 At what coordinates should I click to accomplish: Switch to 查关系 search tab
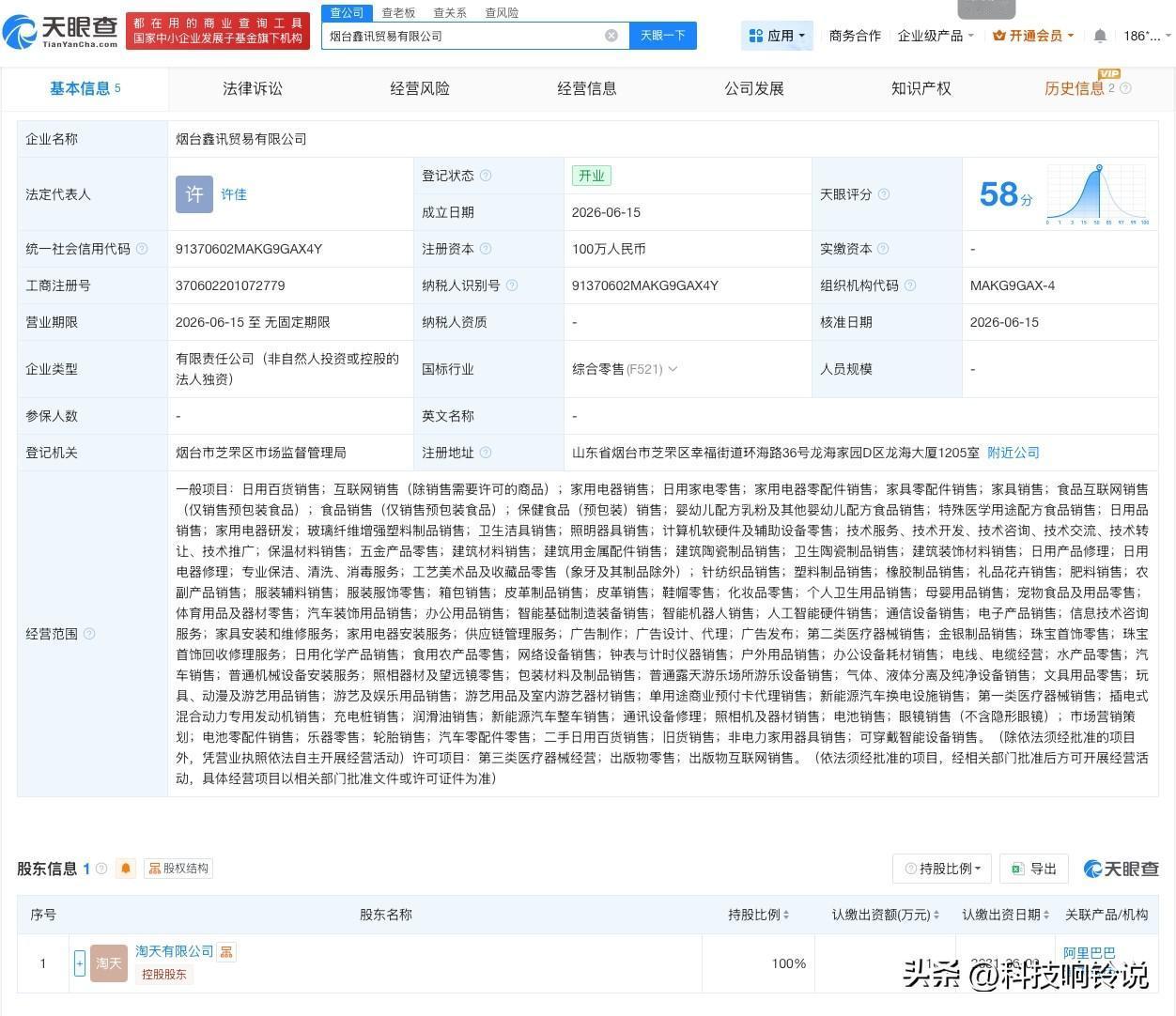coord(450,12)
